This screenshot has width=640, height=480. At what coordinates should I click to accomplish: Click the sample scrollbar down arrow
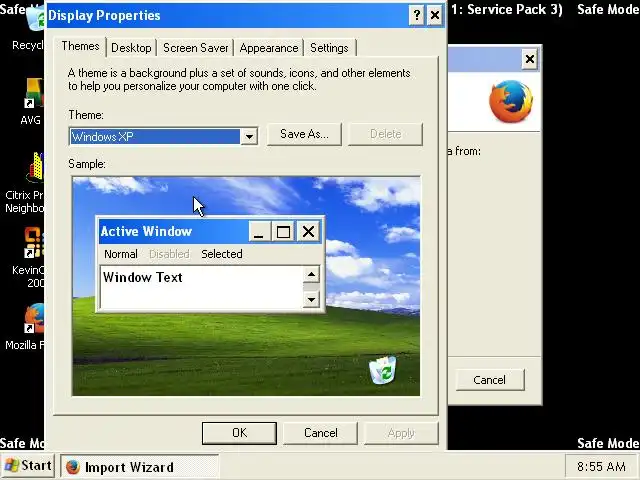311,300
